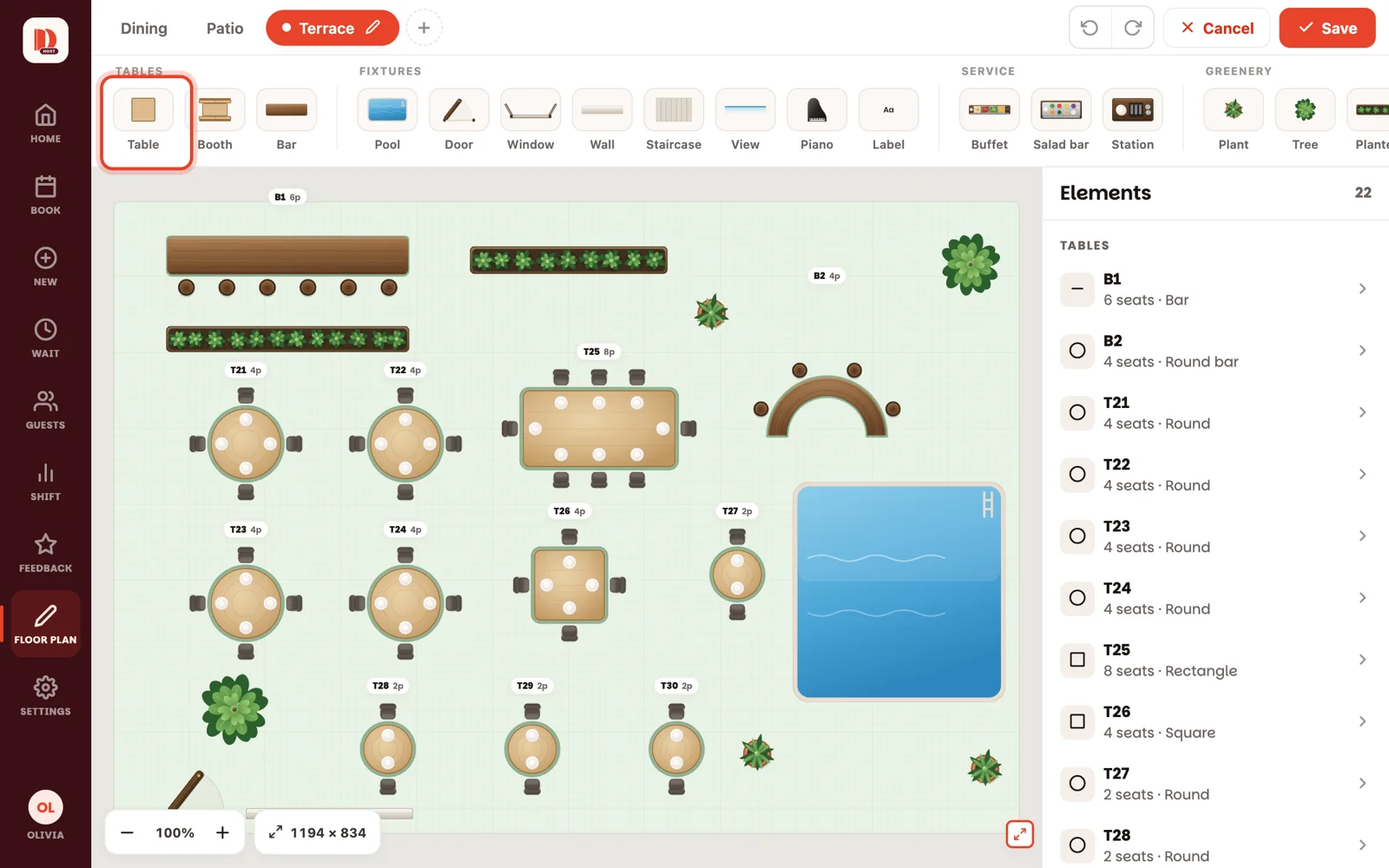Open the Olivia user profile
Image resolution: width=1389 pixels, height=868 pixels.
click(x=45, y=815)
